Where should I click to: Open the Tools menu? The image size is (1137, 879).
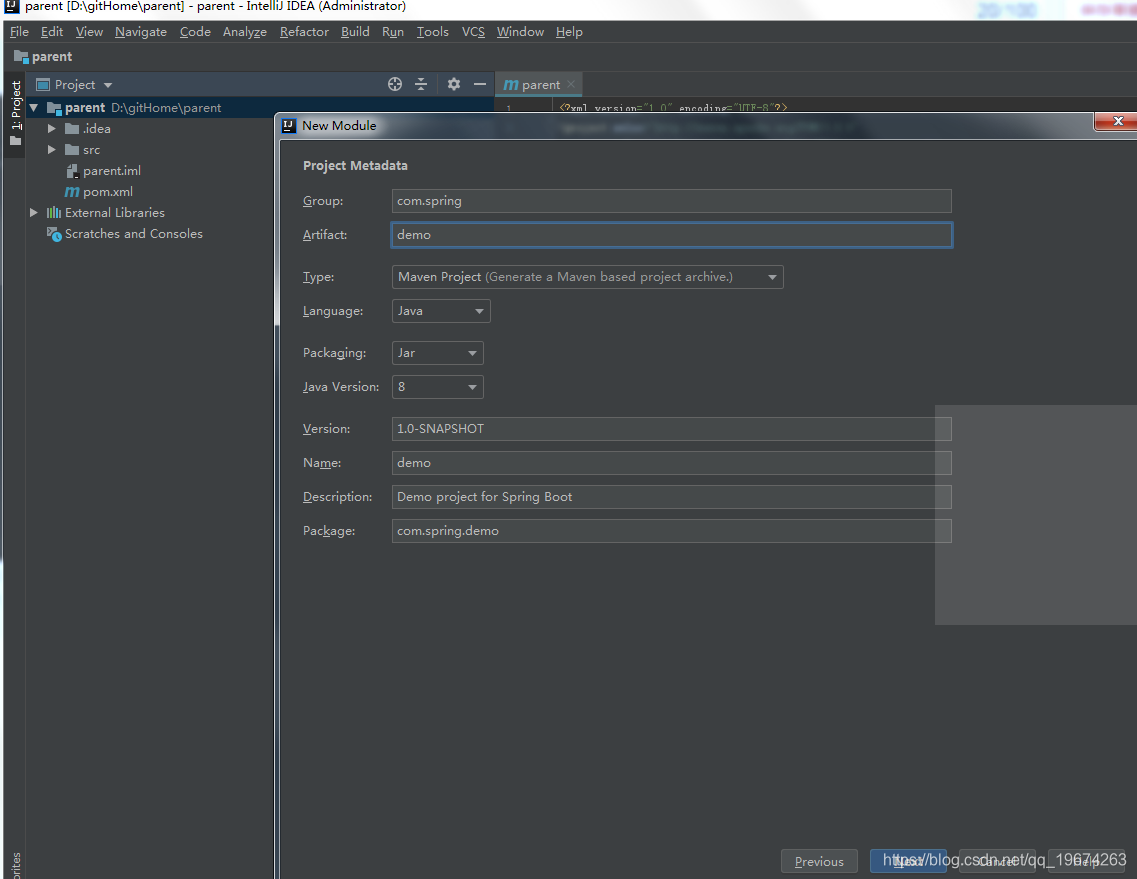(x=432, y=32)
